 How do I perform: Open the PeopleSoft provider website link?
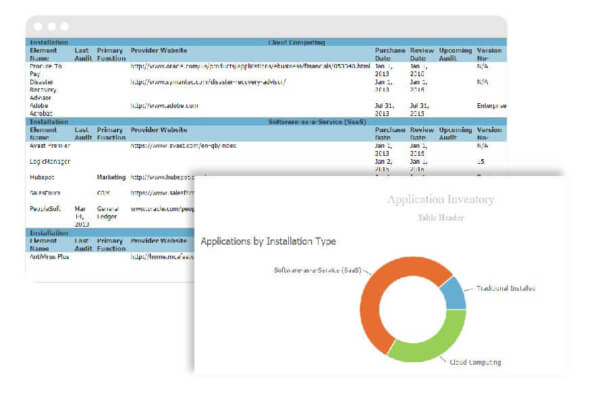tap(162, 209)
